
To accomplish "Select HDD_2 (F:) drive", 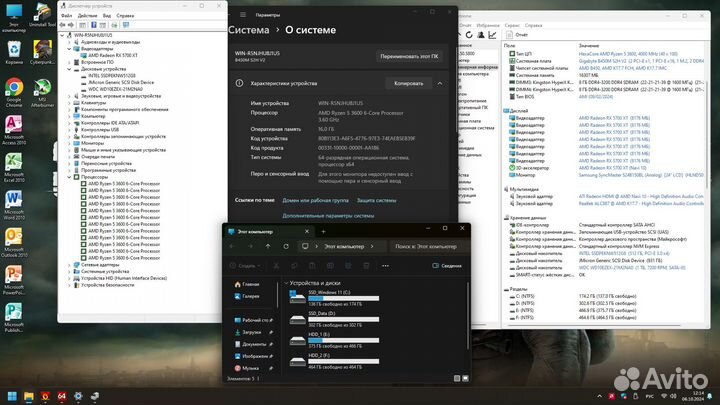I will coord(334,361).
